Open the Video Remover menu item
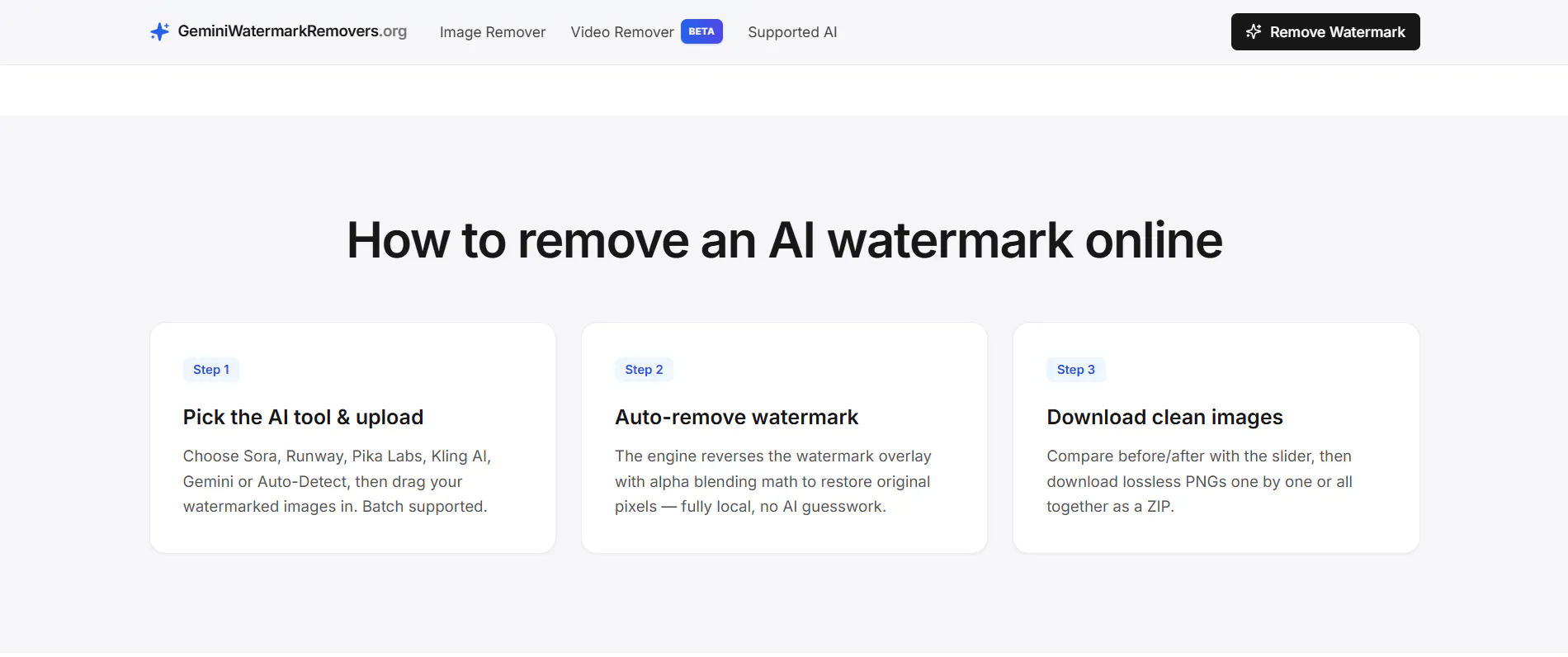1568x657 pixels. (622, 32)
